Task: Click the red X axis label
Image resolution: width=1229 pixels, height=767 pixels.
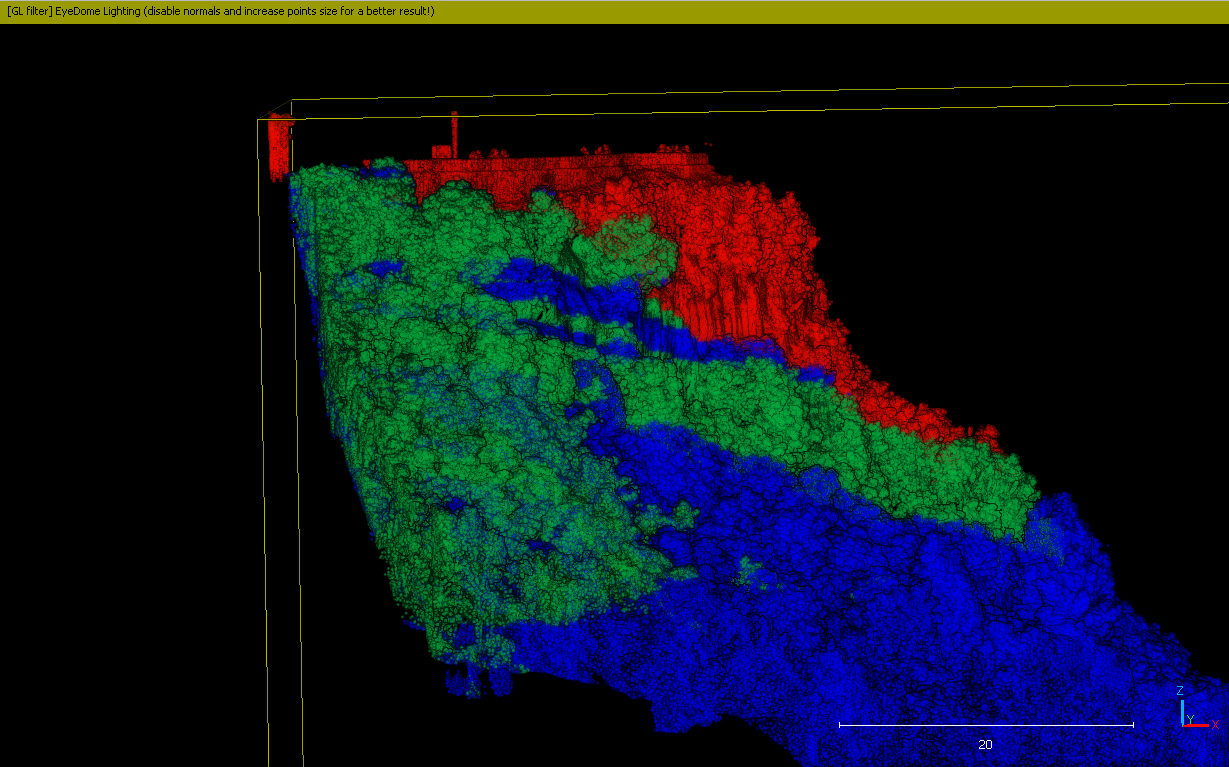Action: [x=1214, y=724]
